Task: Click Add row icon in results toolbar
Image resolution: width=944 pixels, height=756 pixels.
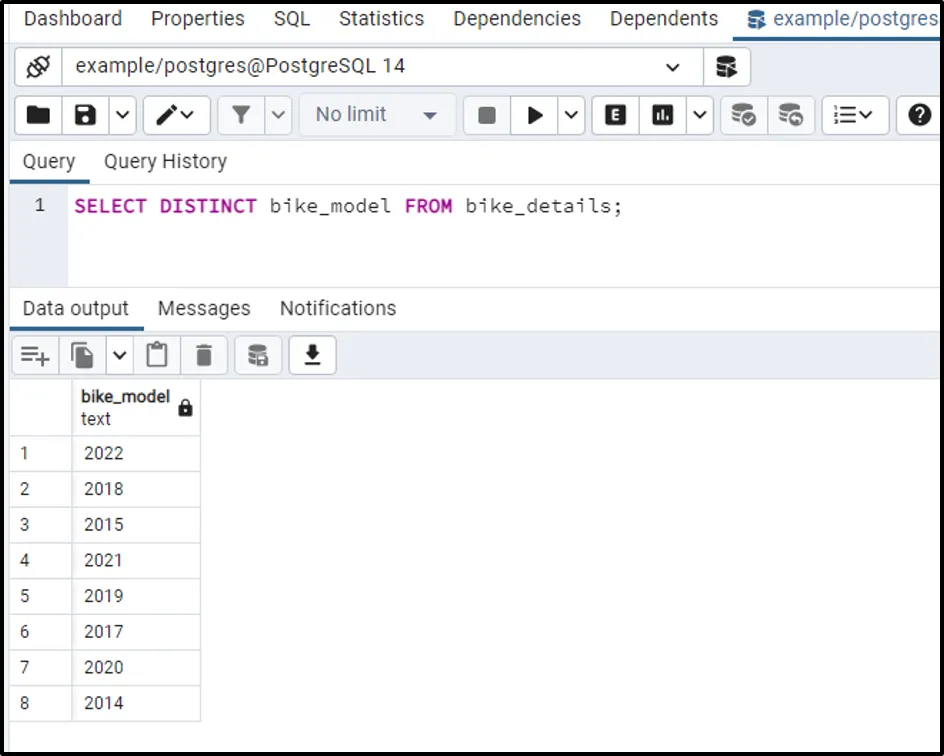Action: pyautogui.click(x=36, y=355)
